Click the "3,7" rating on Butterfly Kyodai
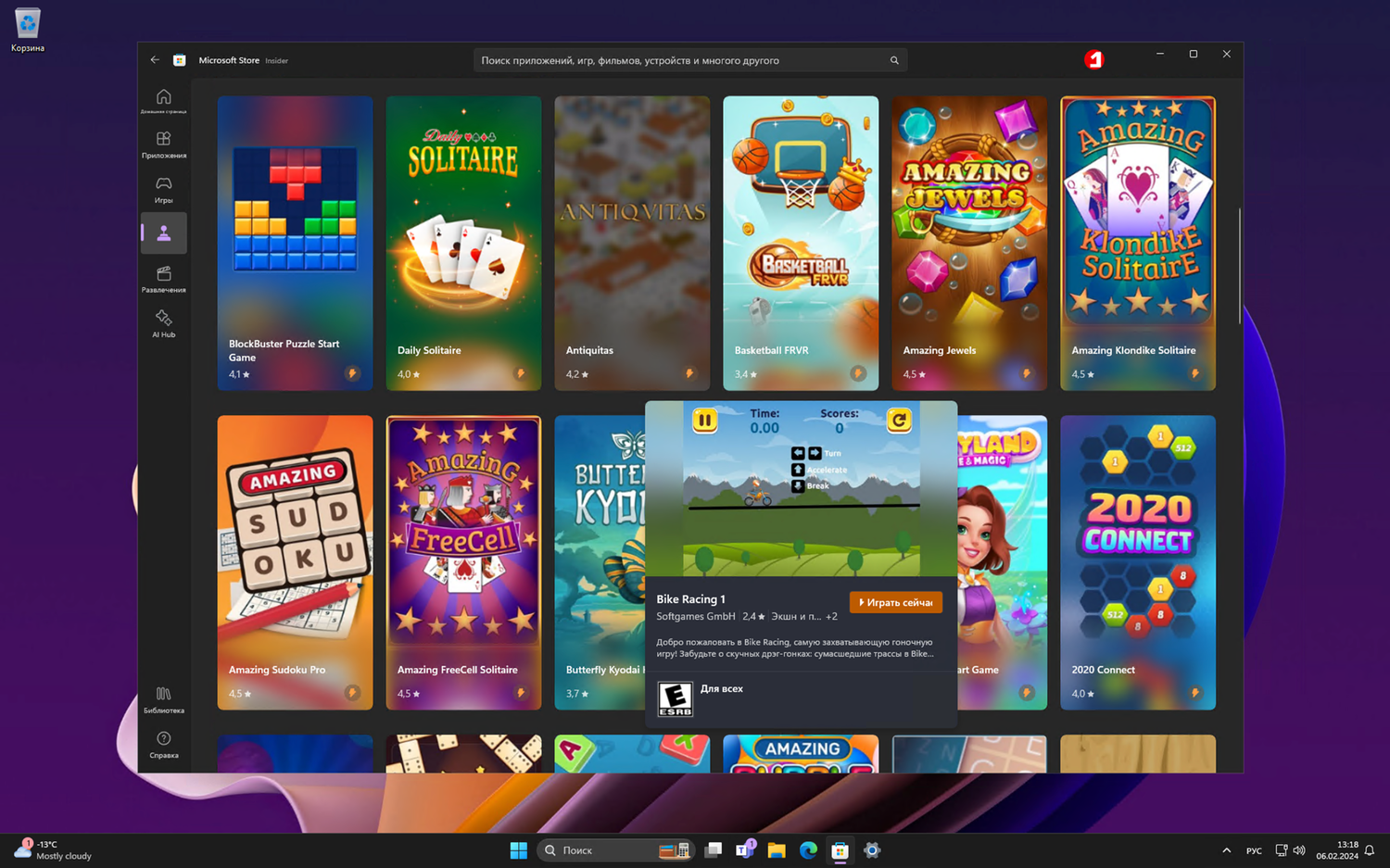Viewport: 1390px width, 868px height. pyautogui.click(x=577, y=694)
